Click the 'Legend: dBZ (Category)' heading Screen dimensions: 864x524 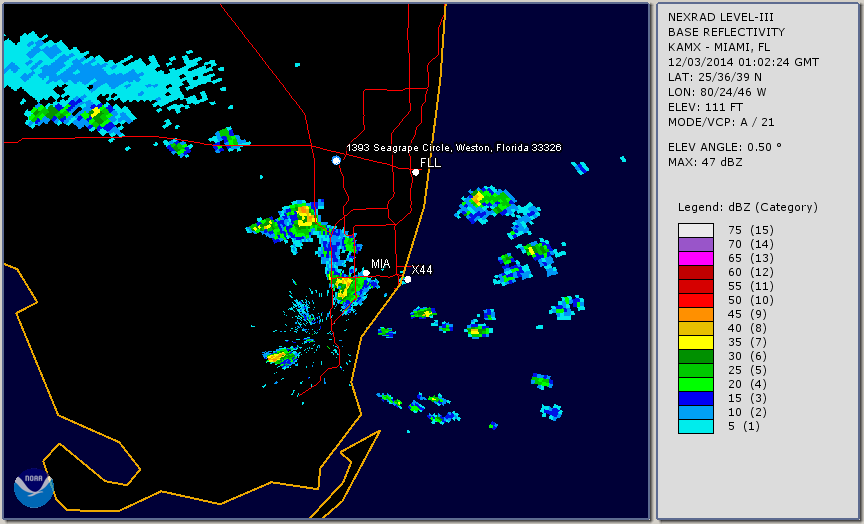(x=748, y=207)
